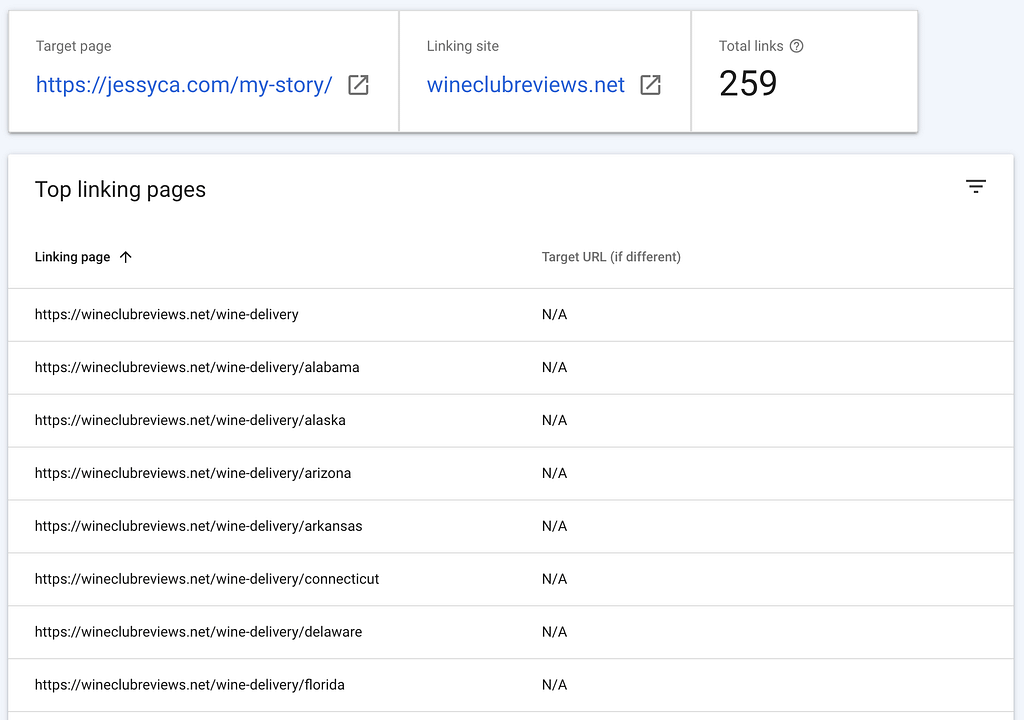Click the total links count 259

pyautogui.click(x=748, y=84)
